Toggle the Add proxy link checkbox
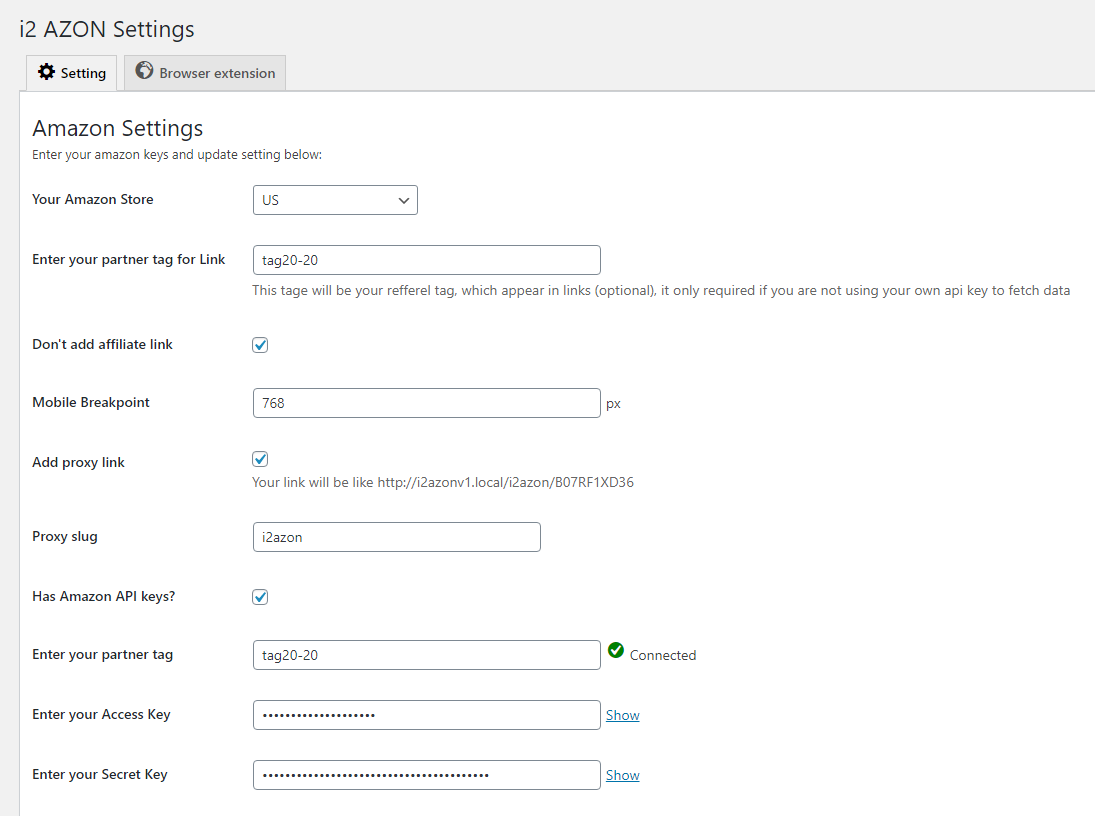The width and height of the screenshot is (1095, 816). (x=260, y=459)
